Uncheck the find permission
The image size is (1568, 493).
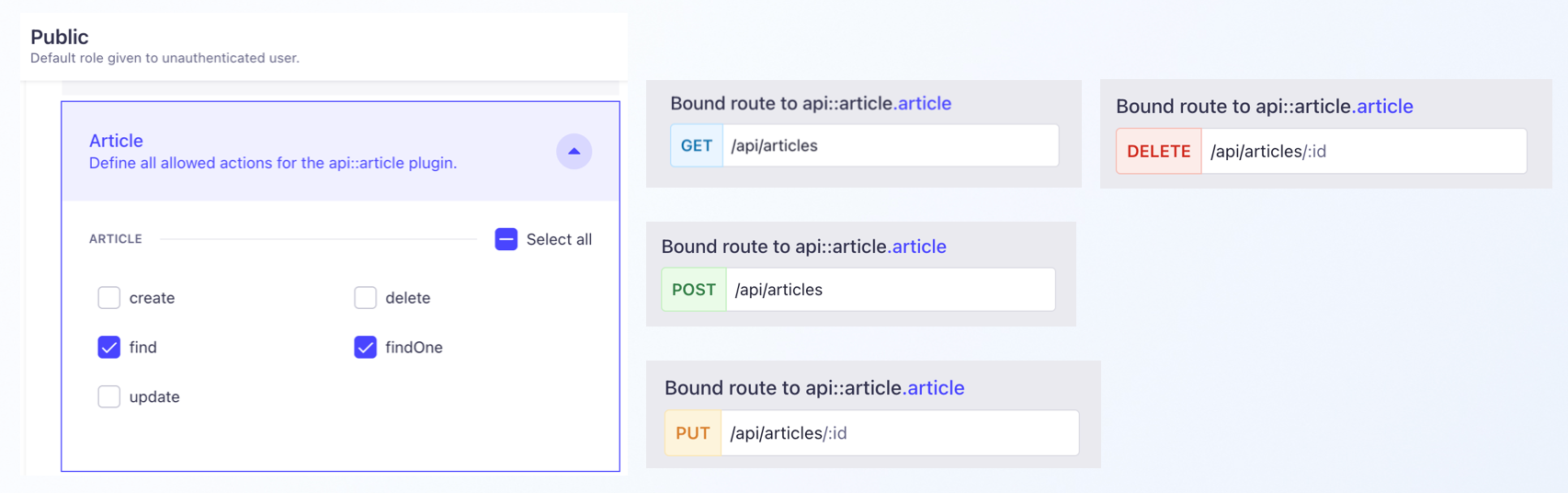click(109, 348)
